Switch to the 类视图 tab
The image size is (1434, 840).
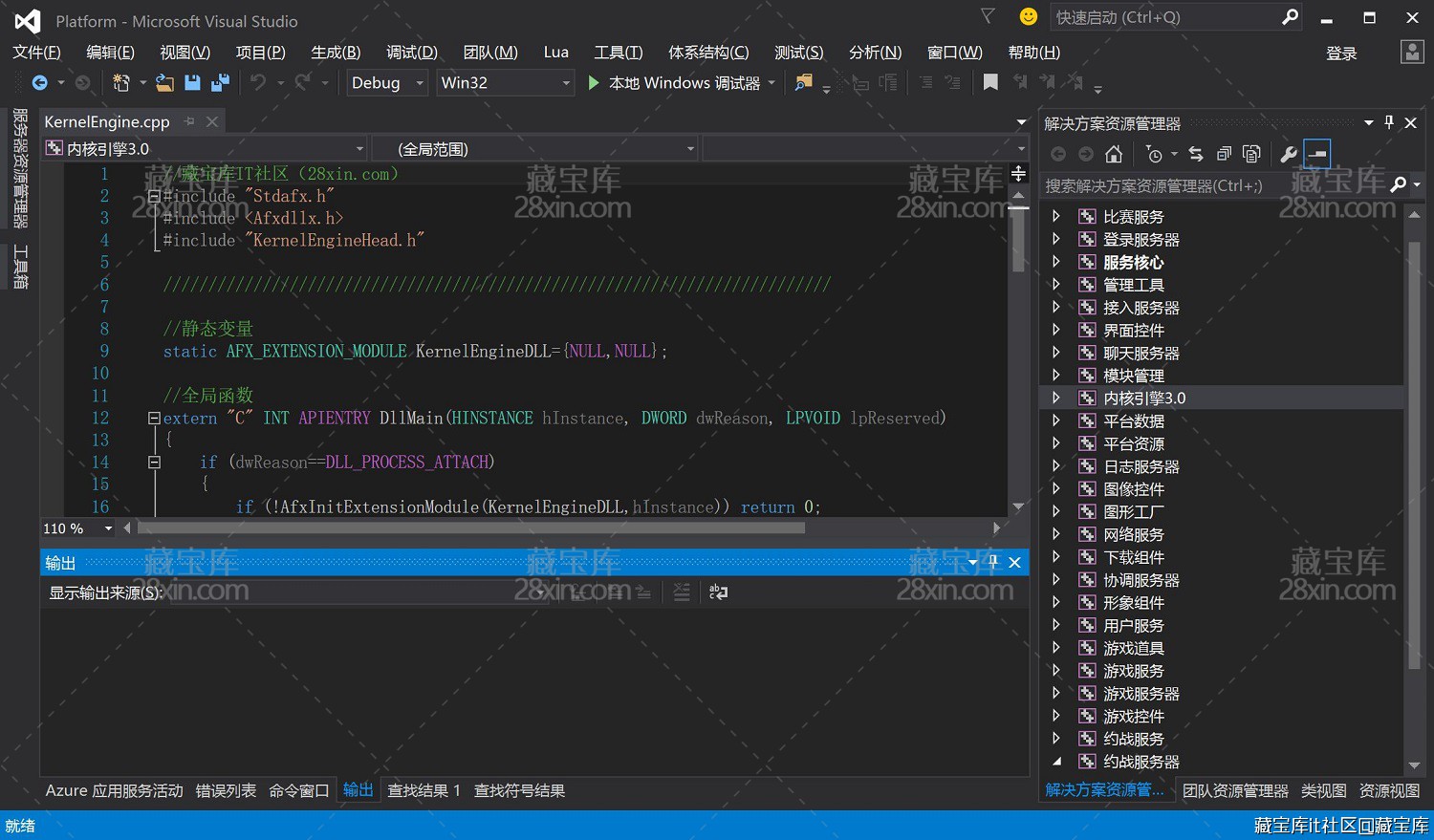[x=1323, y=790]
